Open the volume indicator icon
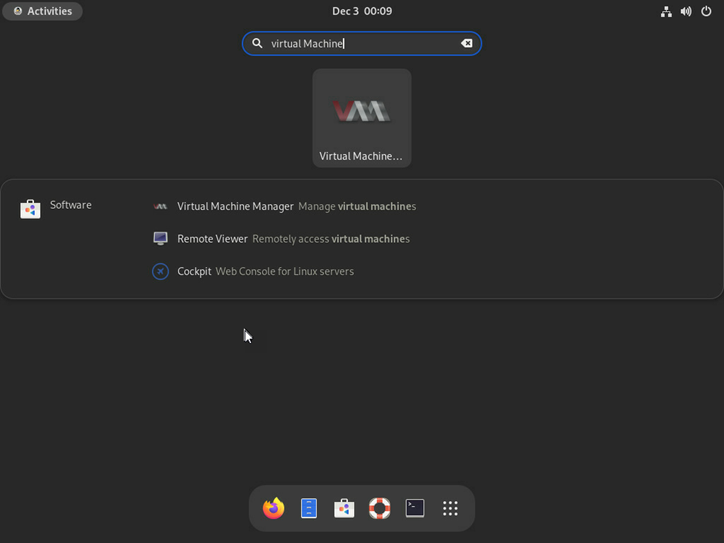The width and height of the screenshot is (724, 543). click(686, 11)
